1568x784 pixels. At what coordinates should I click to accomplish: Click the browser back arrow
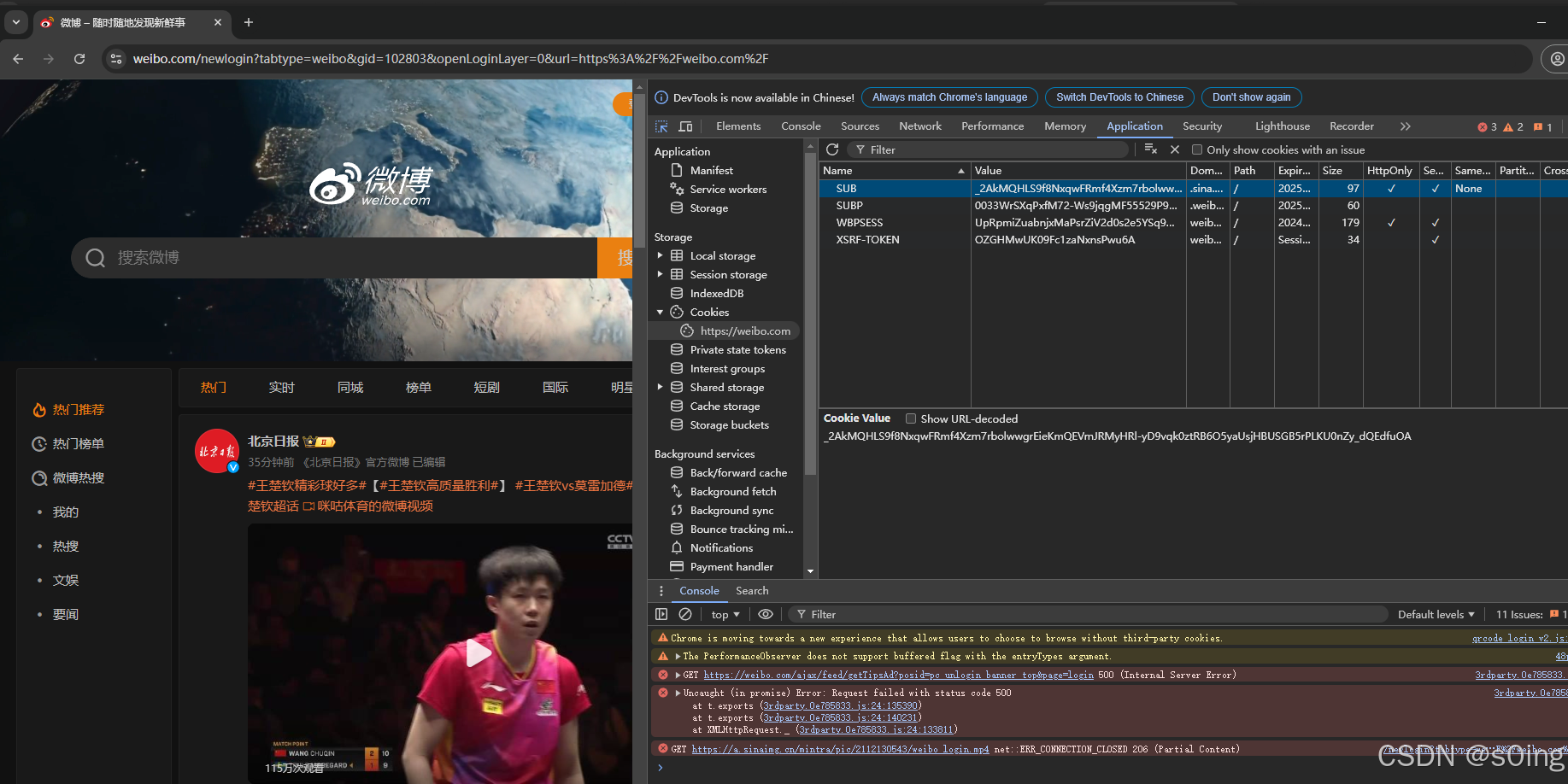point(18,59)
